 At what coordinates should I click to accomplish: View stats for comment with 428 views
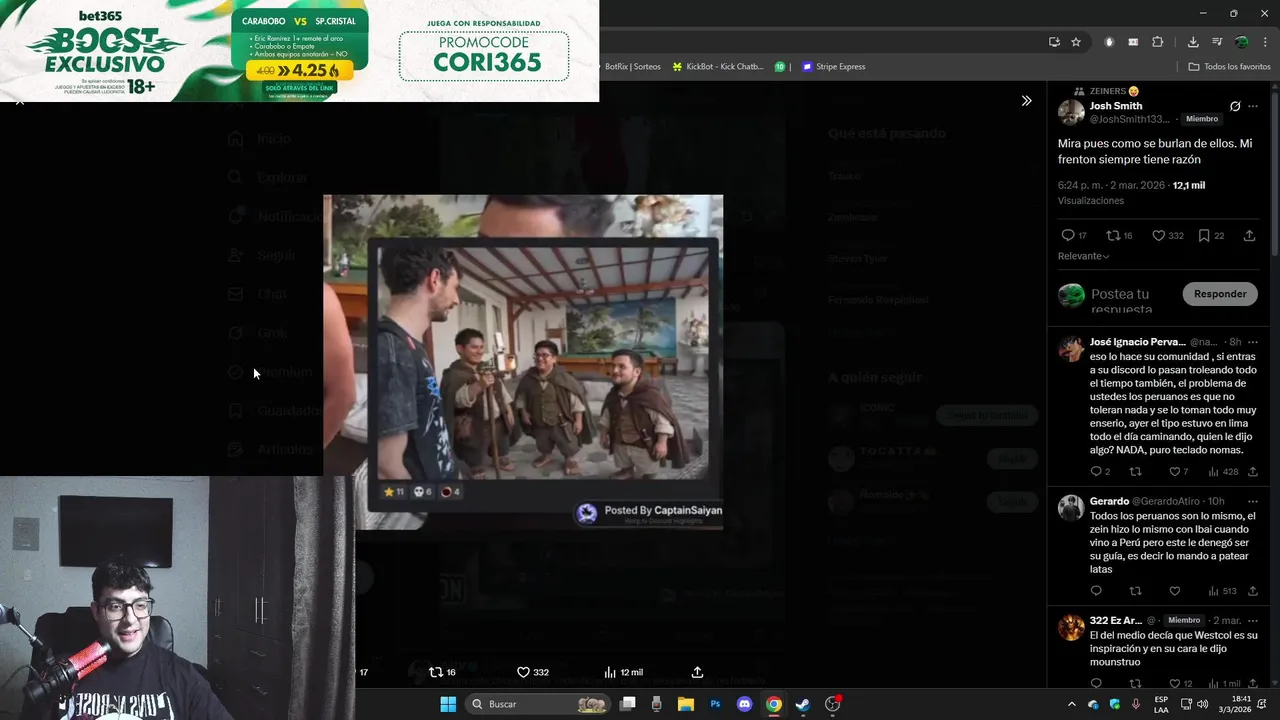1223,471
